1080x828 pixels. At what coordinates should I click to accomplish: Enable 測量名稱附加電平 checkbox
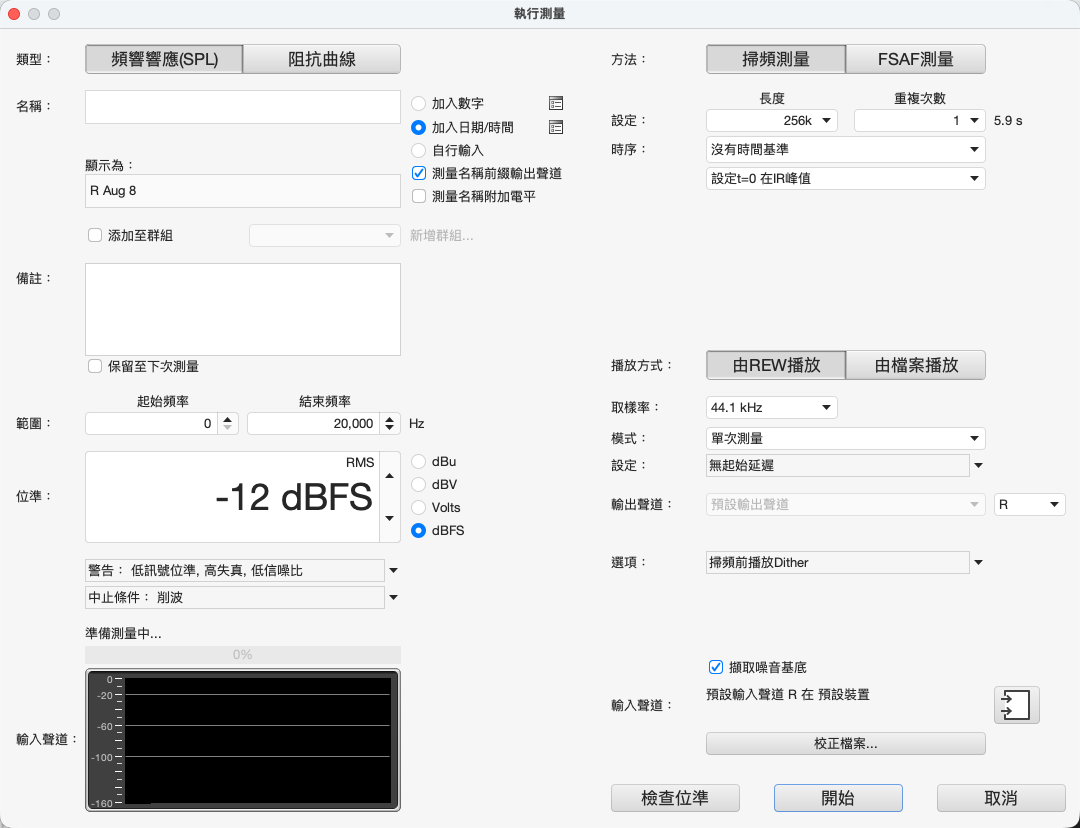pyautogui.click(x=419, y=196)
